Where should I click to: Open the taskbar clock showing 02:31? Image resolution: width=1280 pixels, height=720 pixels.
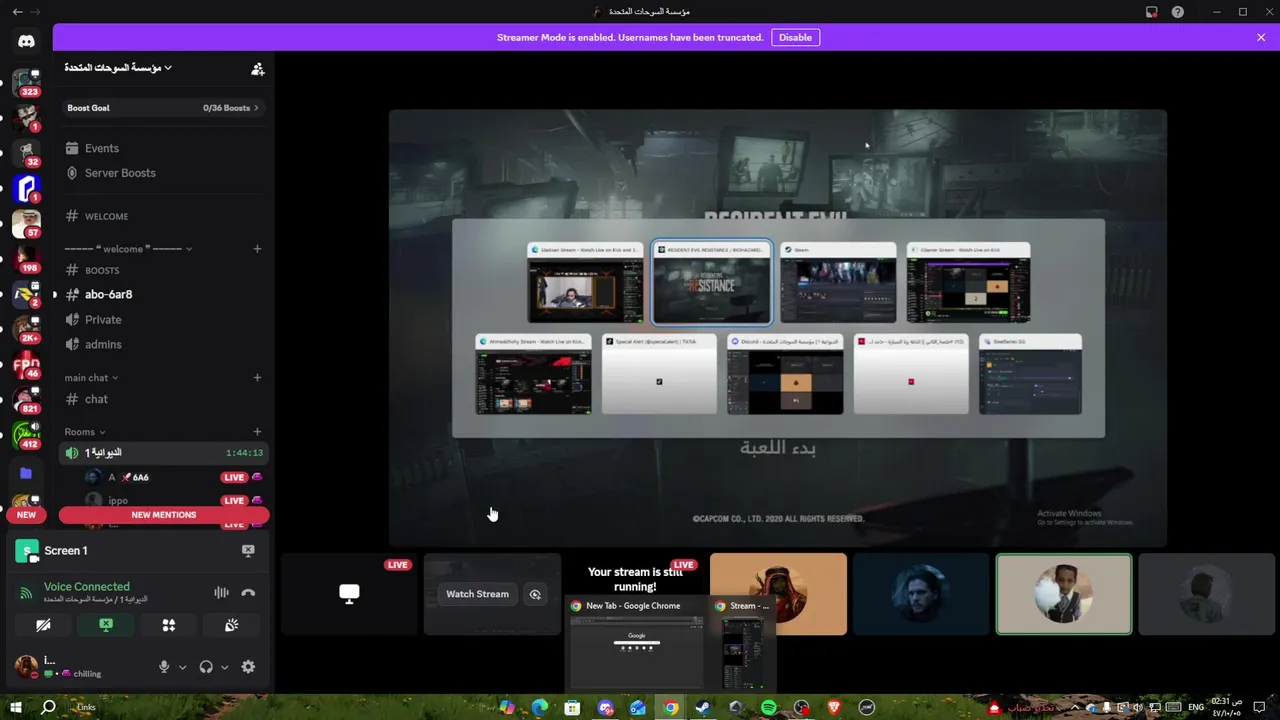coord(1227,707)
